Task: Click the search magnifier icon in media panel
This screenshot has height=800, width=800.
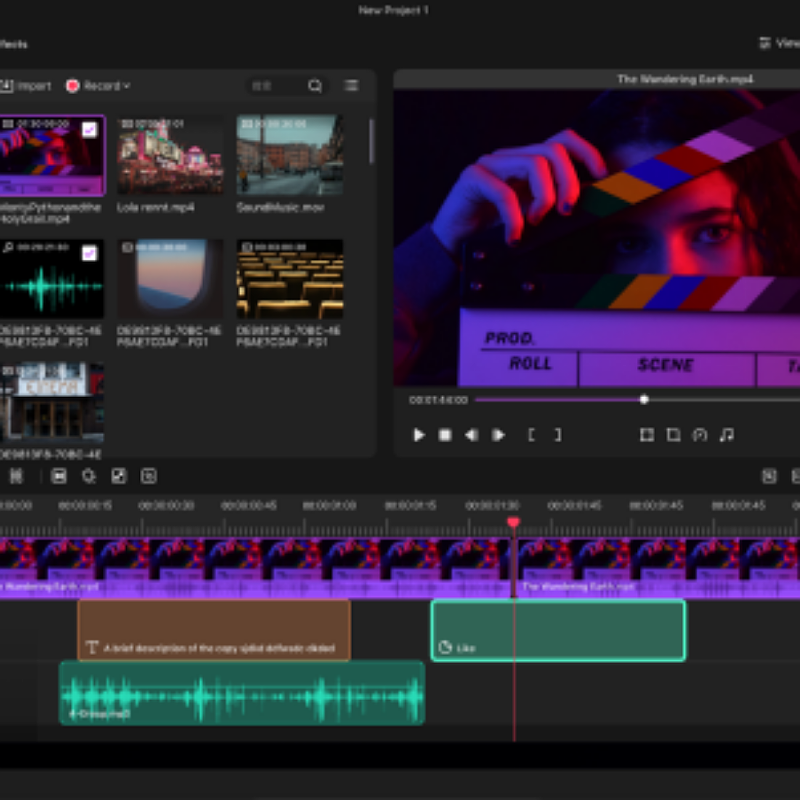Action: [315, 86]
